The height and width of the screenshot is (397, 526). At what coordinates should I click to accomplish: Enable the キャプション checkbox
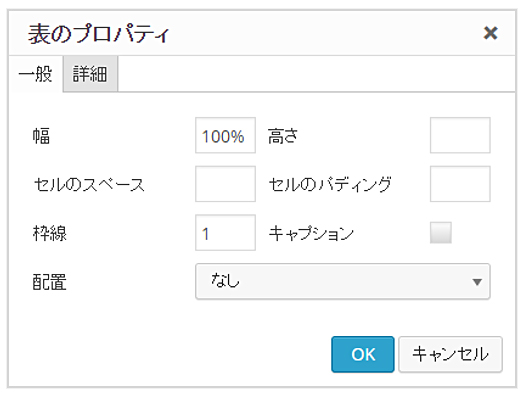[x=441, y=233]
